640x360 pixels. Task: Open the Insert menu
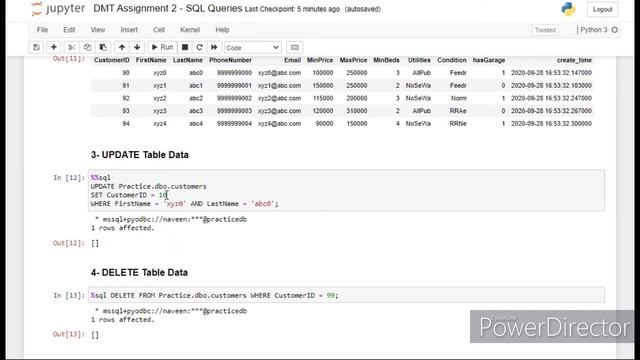129,30
